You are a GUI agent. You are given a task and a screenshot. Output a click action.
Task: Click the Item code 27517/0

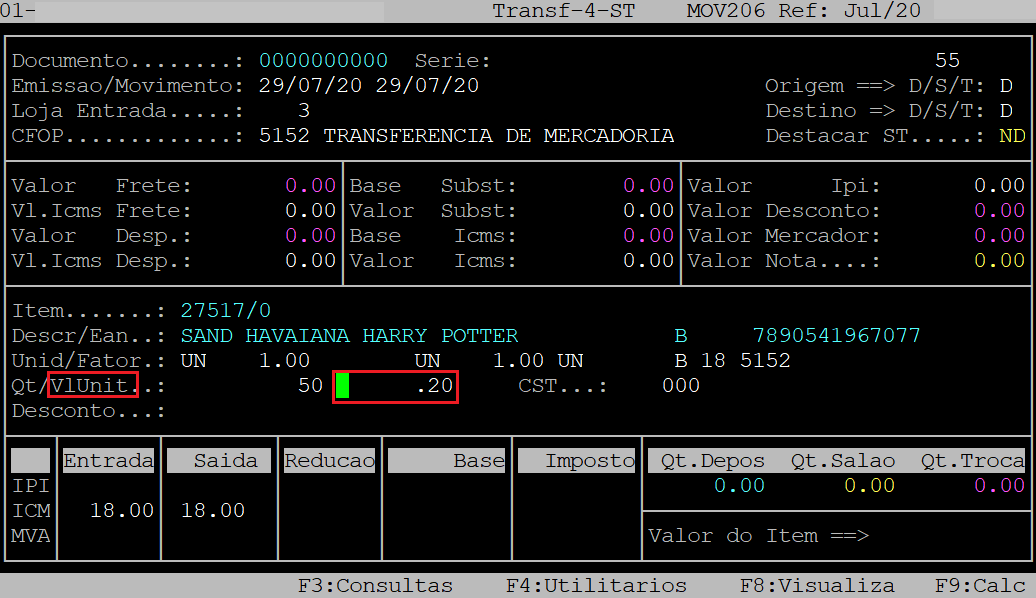(225, 311)
